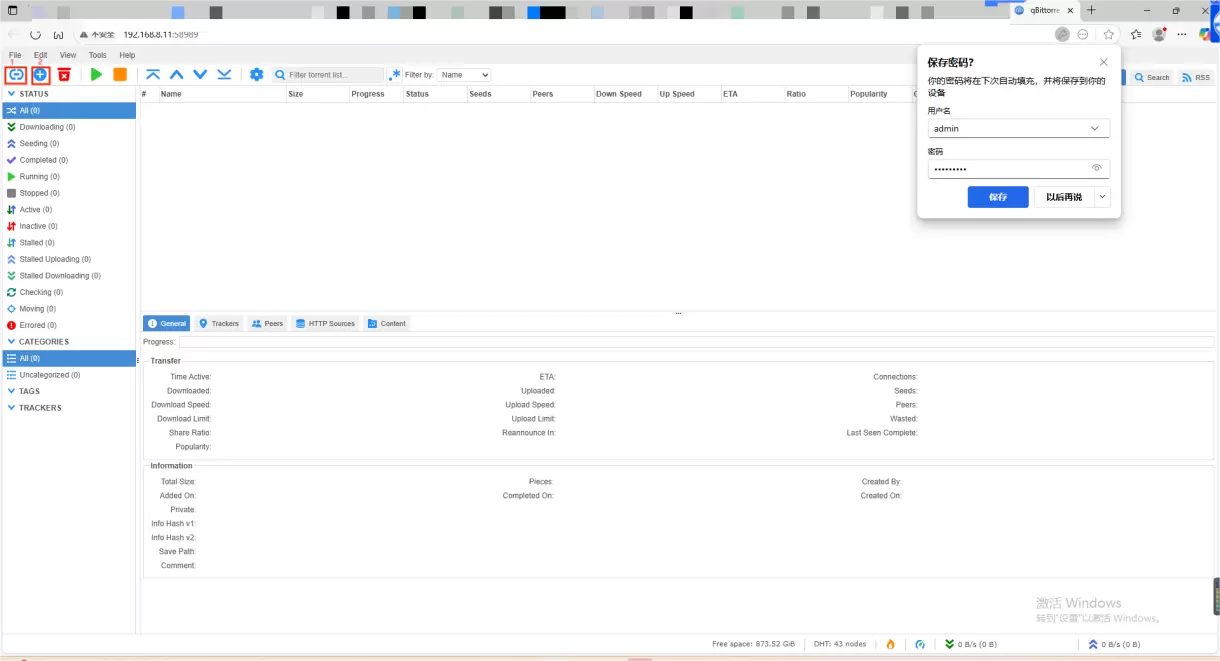Click the orange Stop torrents icon
The image size is (1220, 661).
pos(120,75)
